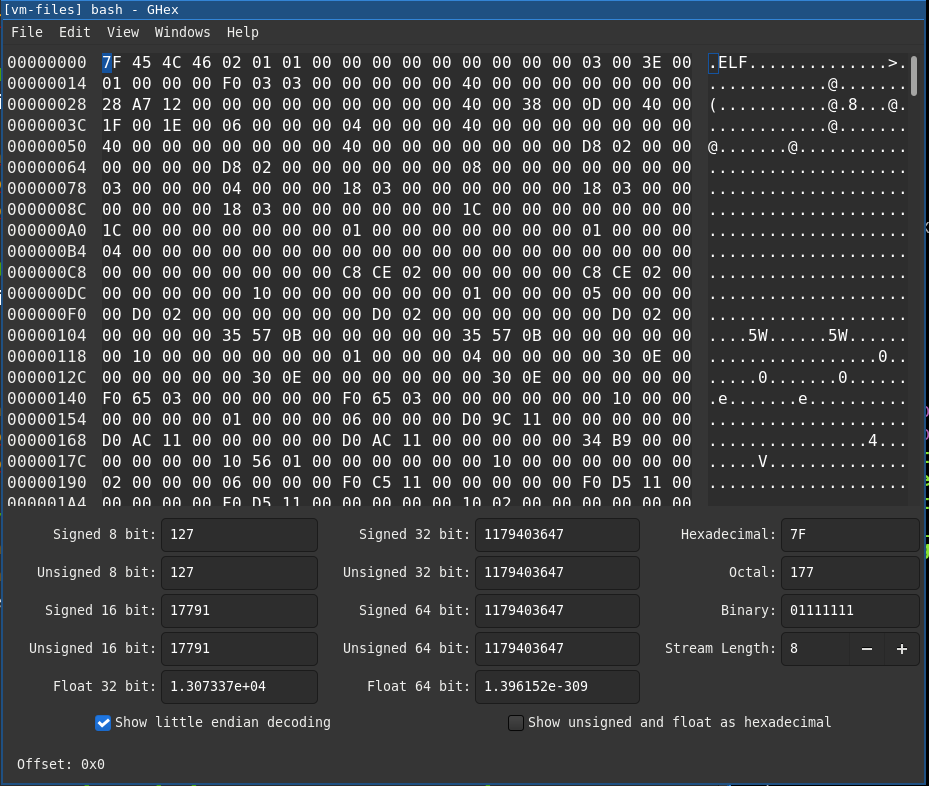The height and width of the screenshot is (786, 929).
Task: Open the File menu
Action: pos(27,32)
